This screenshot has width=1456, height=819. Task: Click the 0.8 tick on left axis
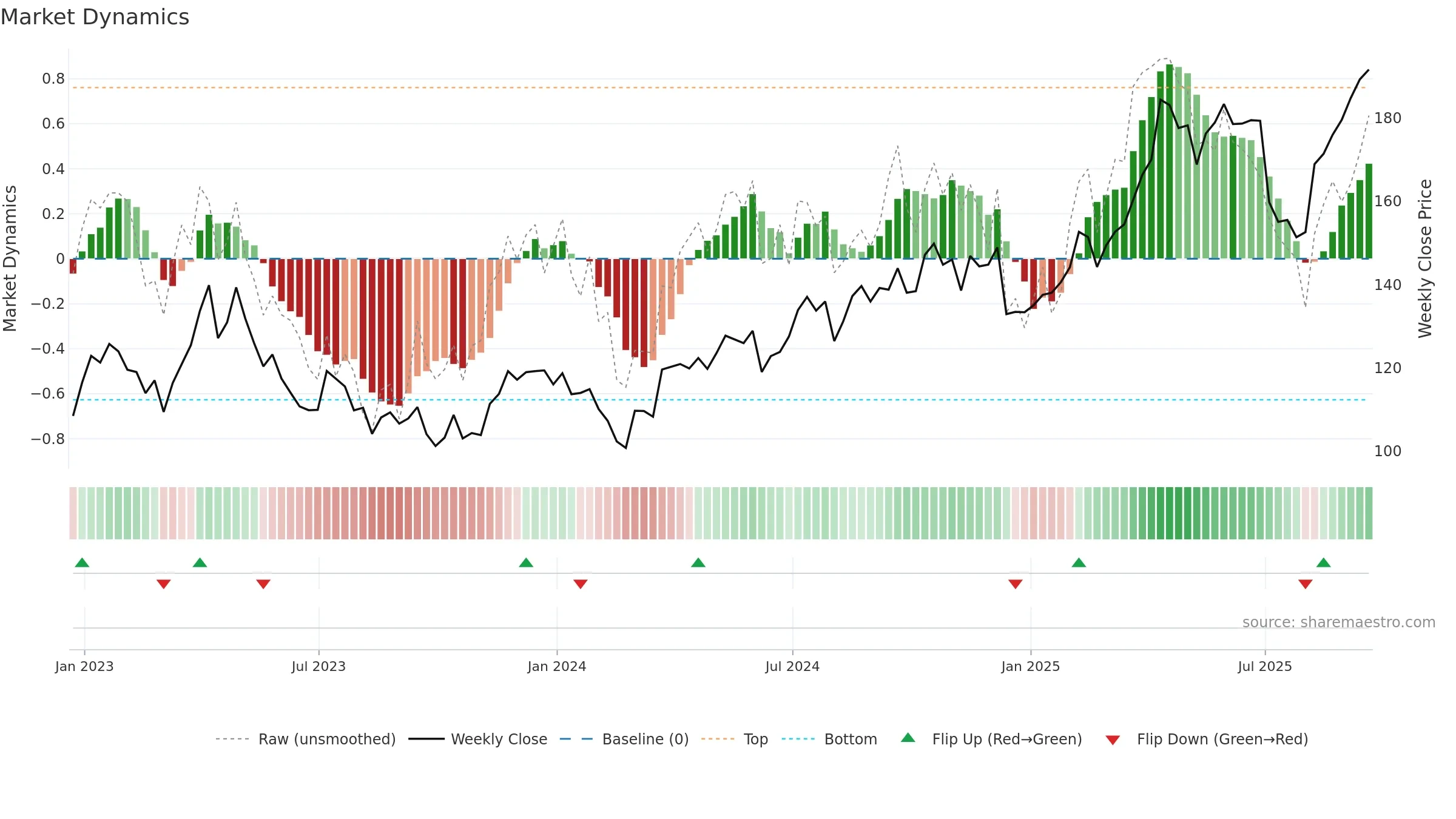(53, 79)
